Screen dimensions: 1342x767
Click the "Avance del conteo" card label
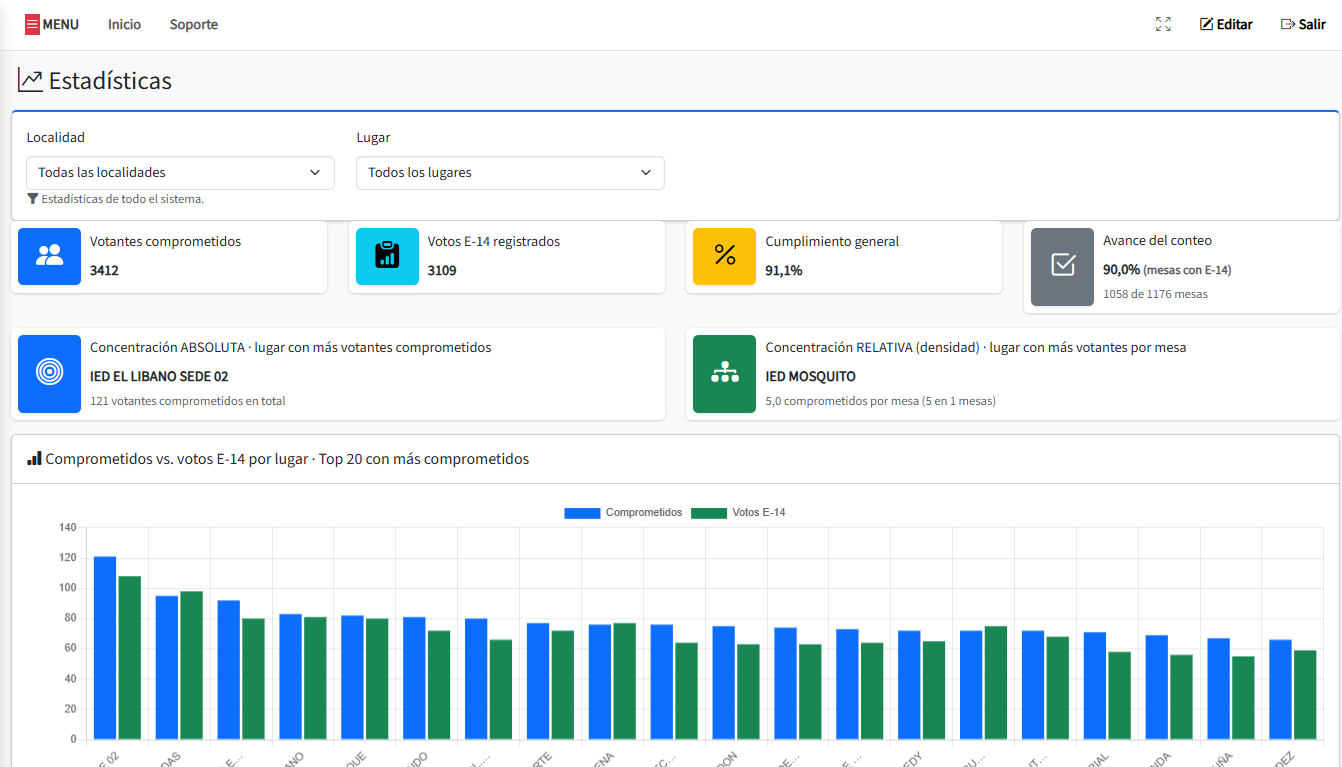tap(1158, 240)
